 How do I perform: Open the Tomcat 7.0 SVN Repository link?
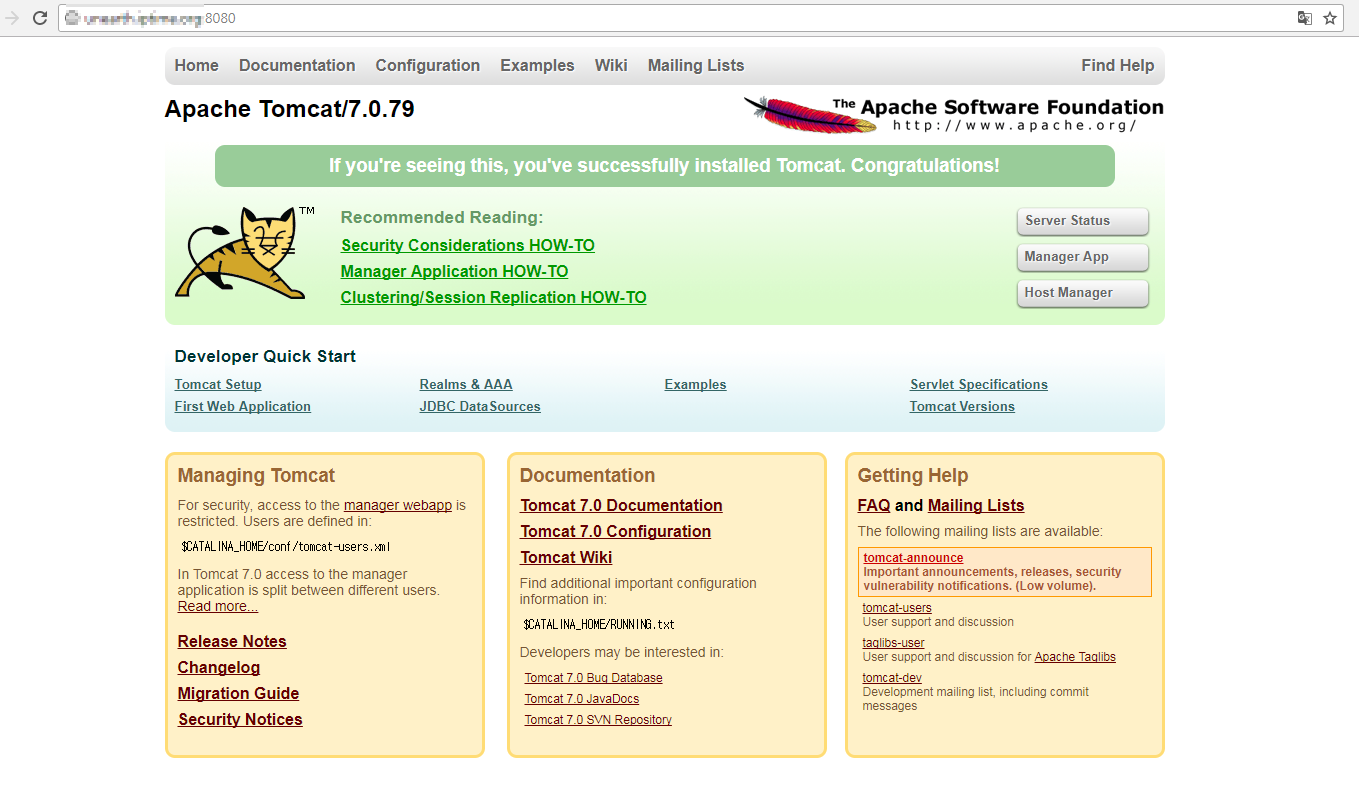point(599,720)
